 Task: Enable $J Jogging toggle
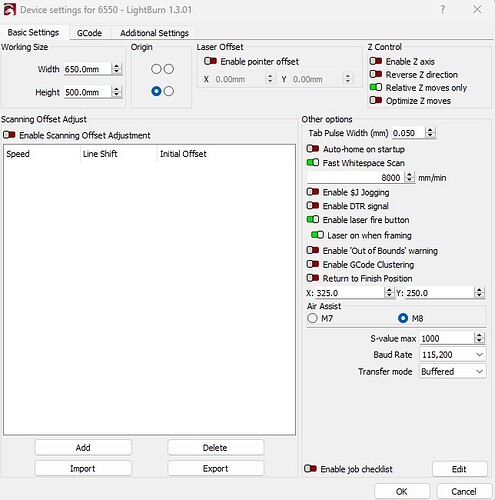click(313, 192)
